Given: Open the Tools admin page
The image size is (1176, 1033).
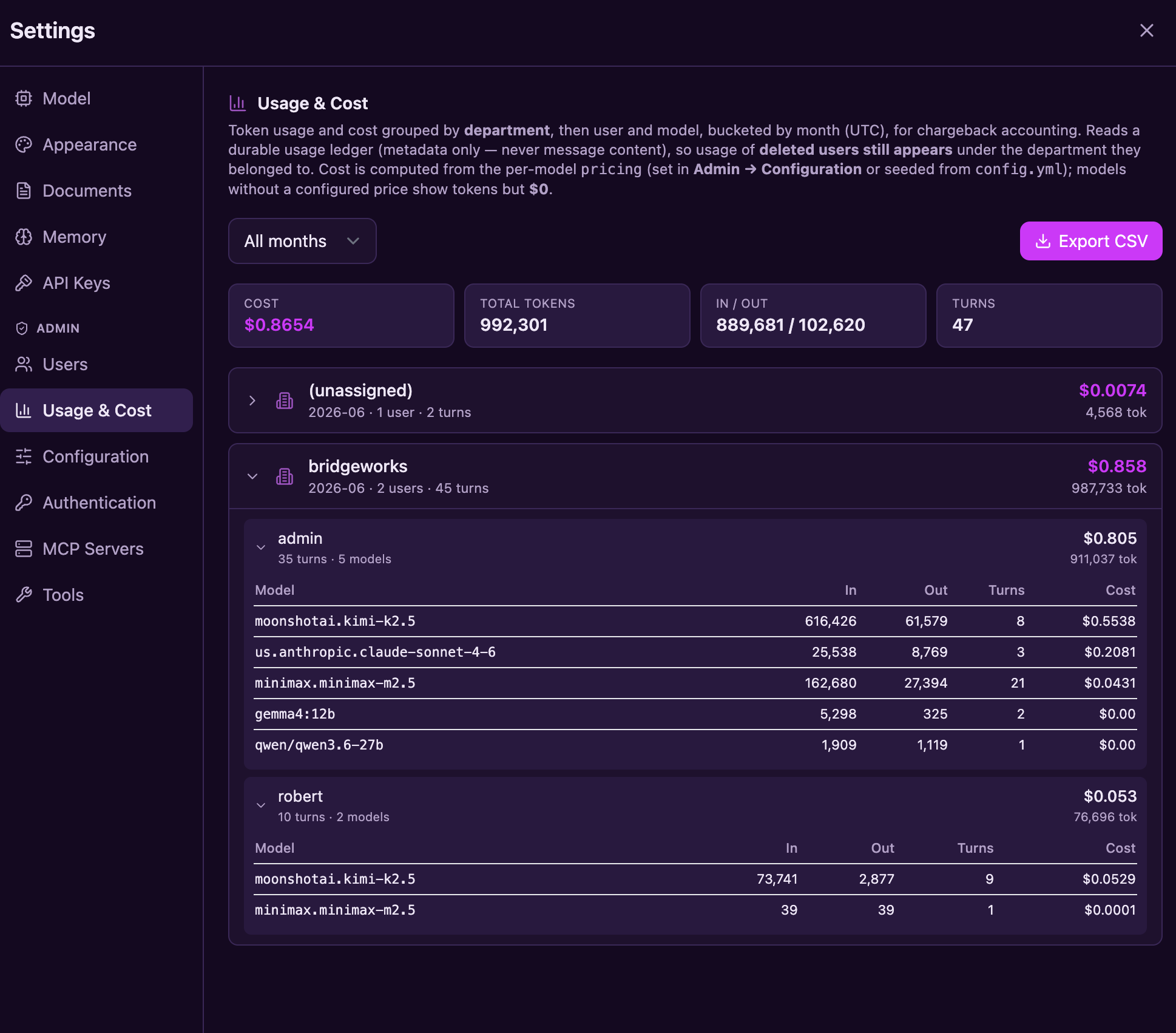Looking at the screenshot, I should click(96, 595).
